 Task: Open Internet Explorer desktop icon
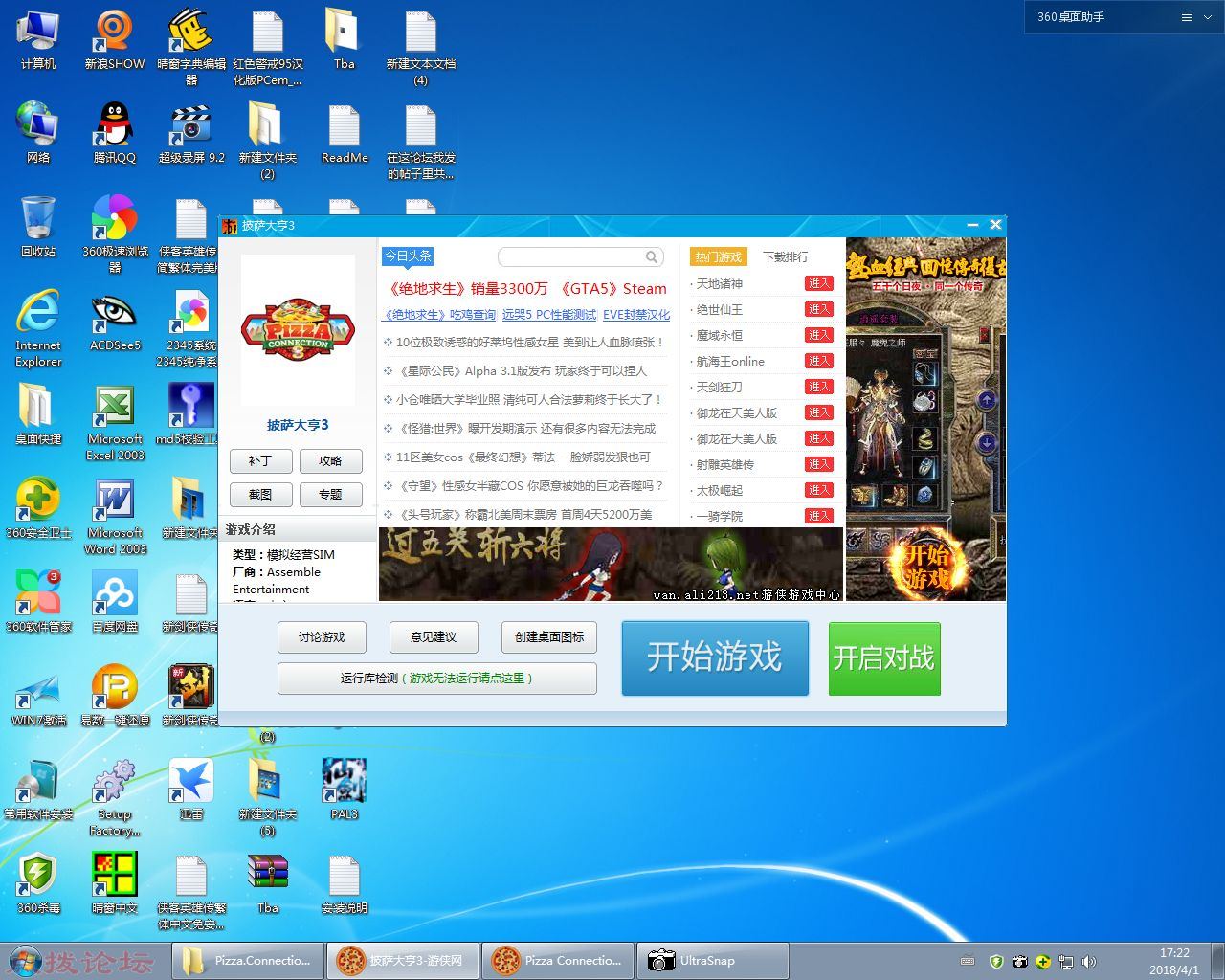[x=37, y=328]
